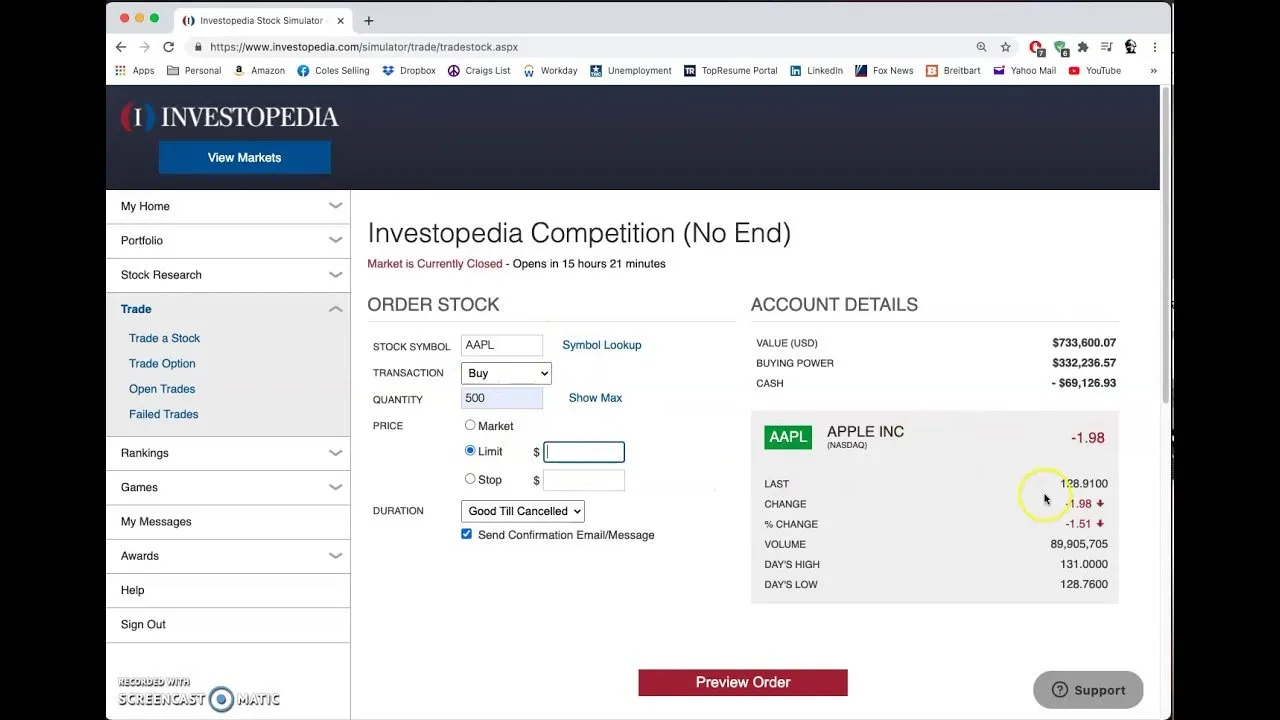Viewport: 1280px width, 720px height.
Task: Uncheck Send Confirmation Email/Message
Action: pos(466,534)
